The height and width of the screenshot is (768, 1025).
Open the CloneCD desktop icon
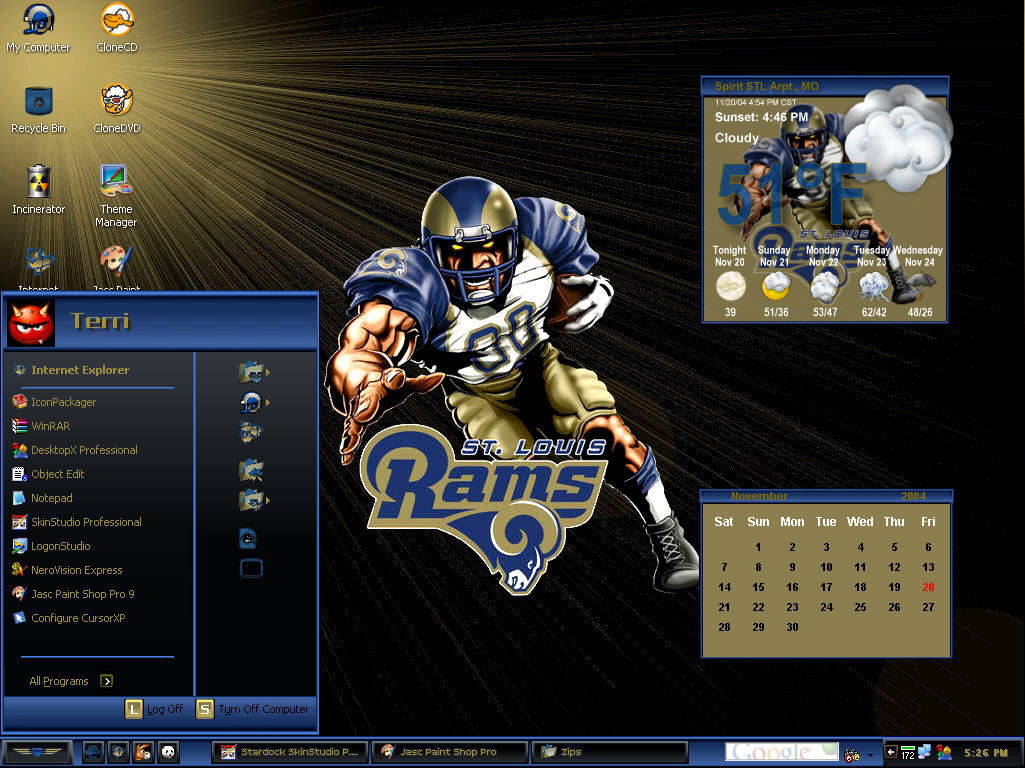click(117, 27)
